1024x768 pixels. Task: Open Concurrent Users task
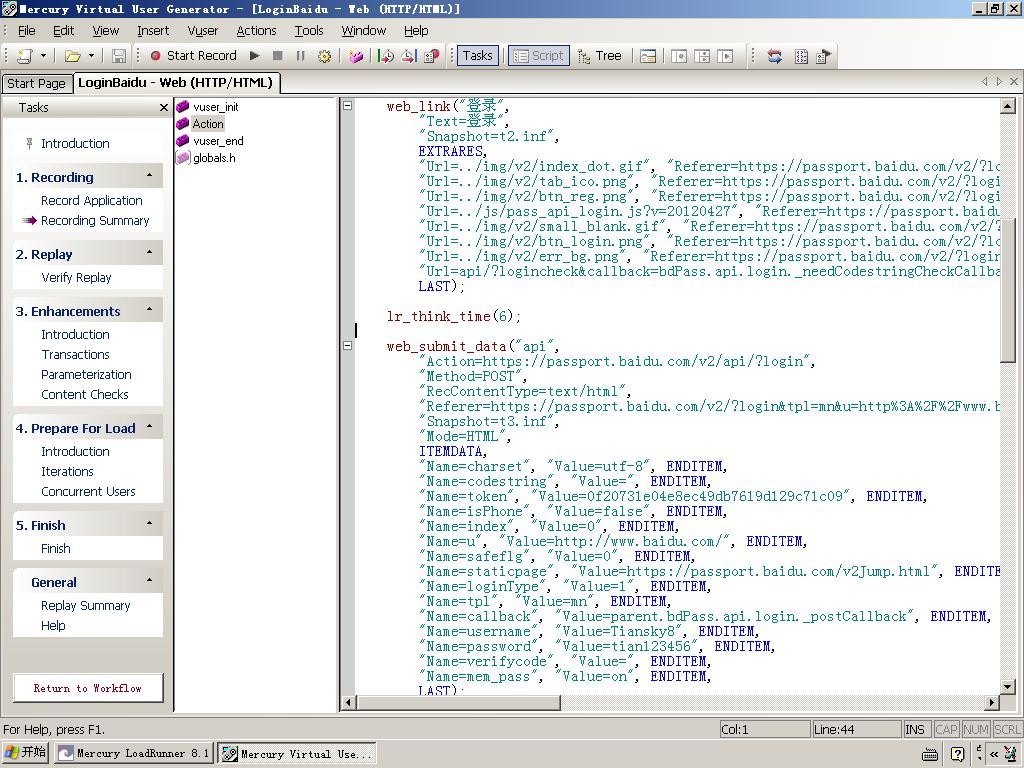click(x=88, y=492)
